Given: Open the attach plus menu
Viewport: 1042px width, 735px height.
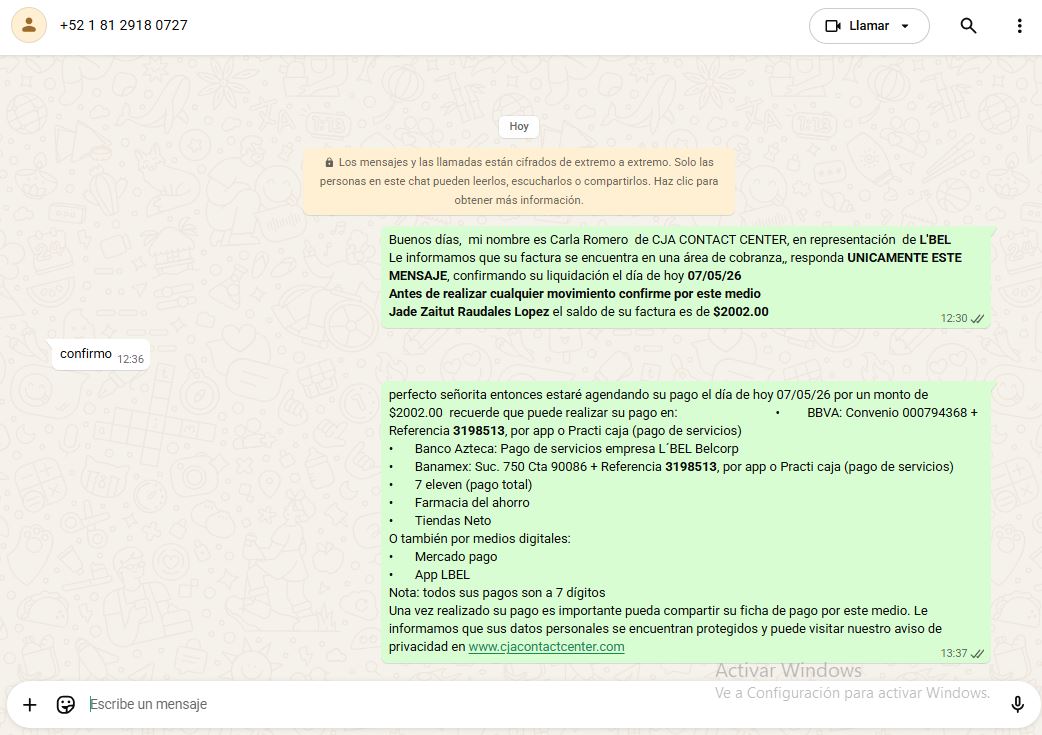Looking at the screenshot, I should [x=29, y=704].
